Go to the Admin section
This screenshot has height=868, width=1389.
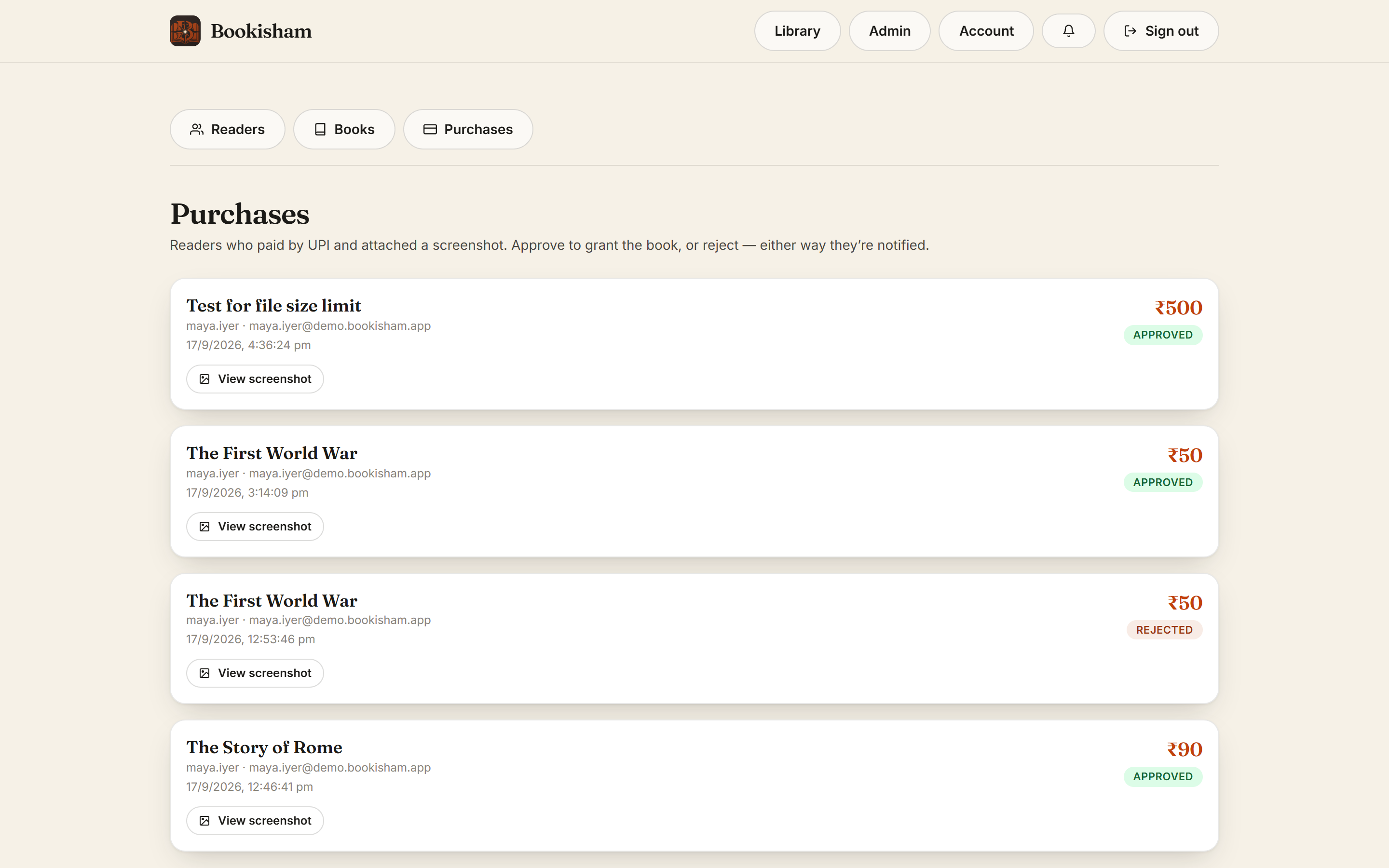890,31
